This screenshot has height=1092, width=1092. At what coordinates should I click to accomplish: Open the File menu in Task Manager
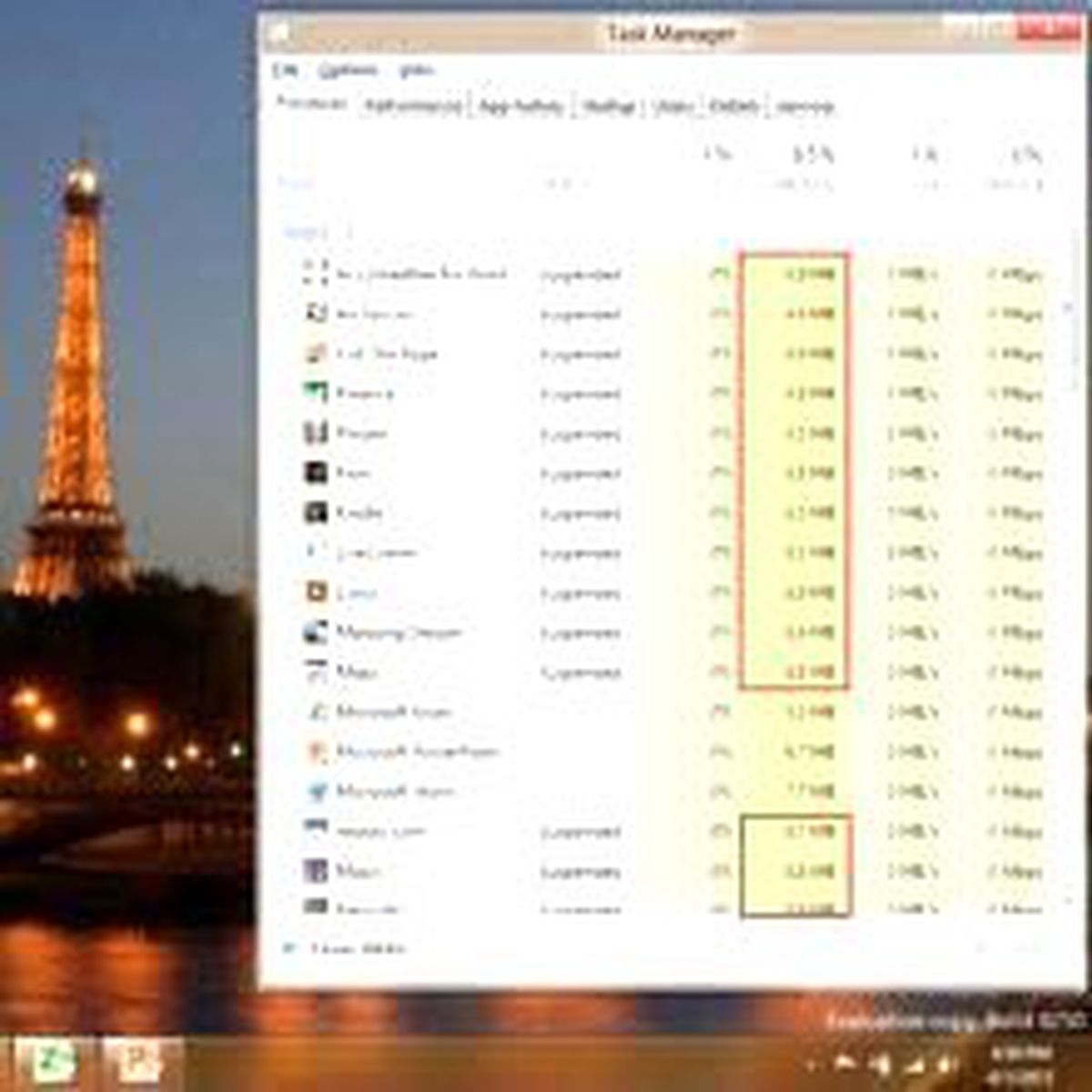coord(285,70)
